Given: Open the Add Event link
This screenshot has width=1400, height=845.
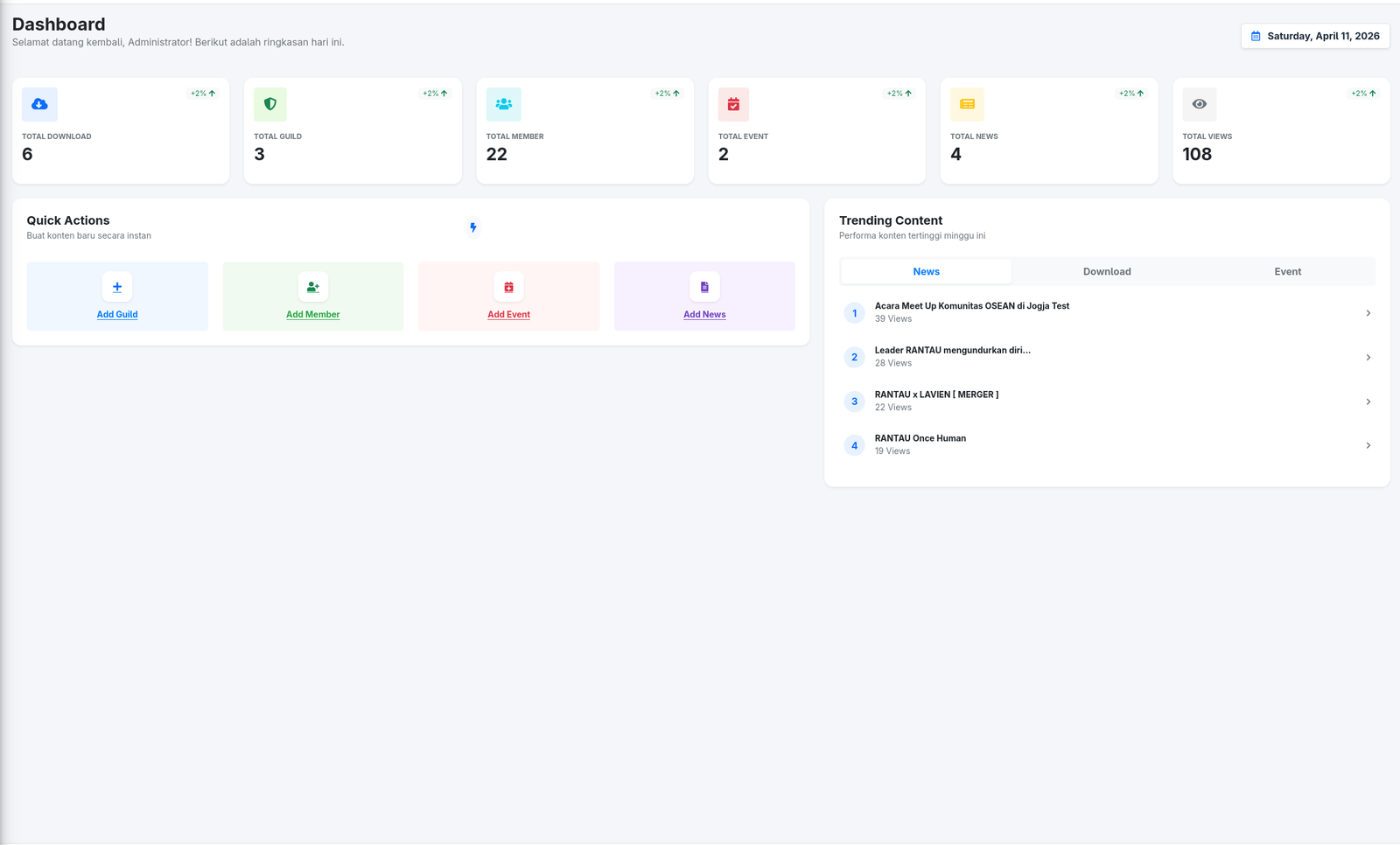Looking at the screenshot, I should [x=508, y=315].
